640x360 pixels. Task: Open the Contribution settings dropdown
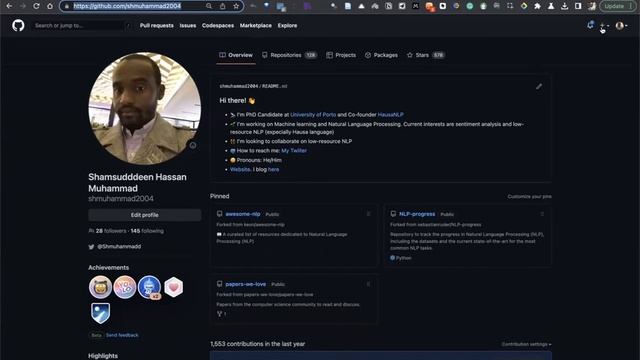click(x=527, y=344)
